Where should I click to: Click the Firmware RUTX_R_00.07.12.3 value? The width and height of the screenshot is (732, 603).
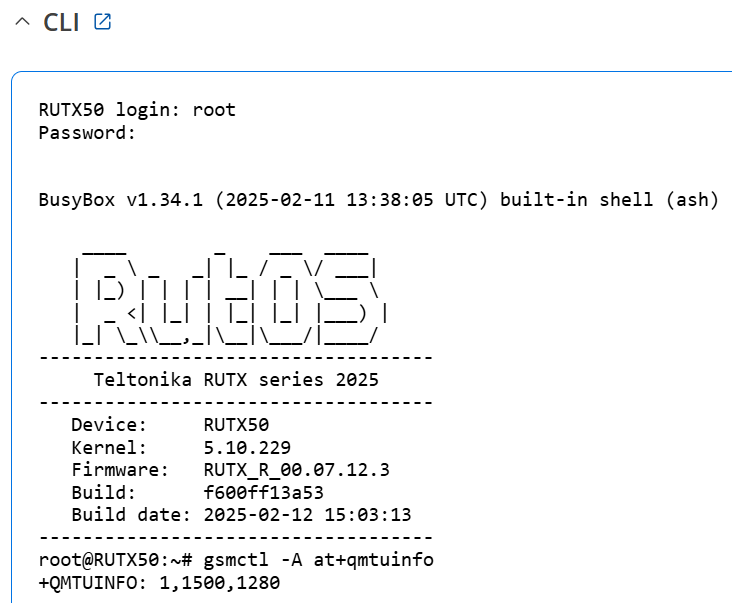pyautogui.click(x=296, y=470)
